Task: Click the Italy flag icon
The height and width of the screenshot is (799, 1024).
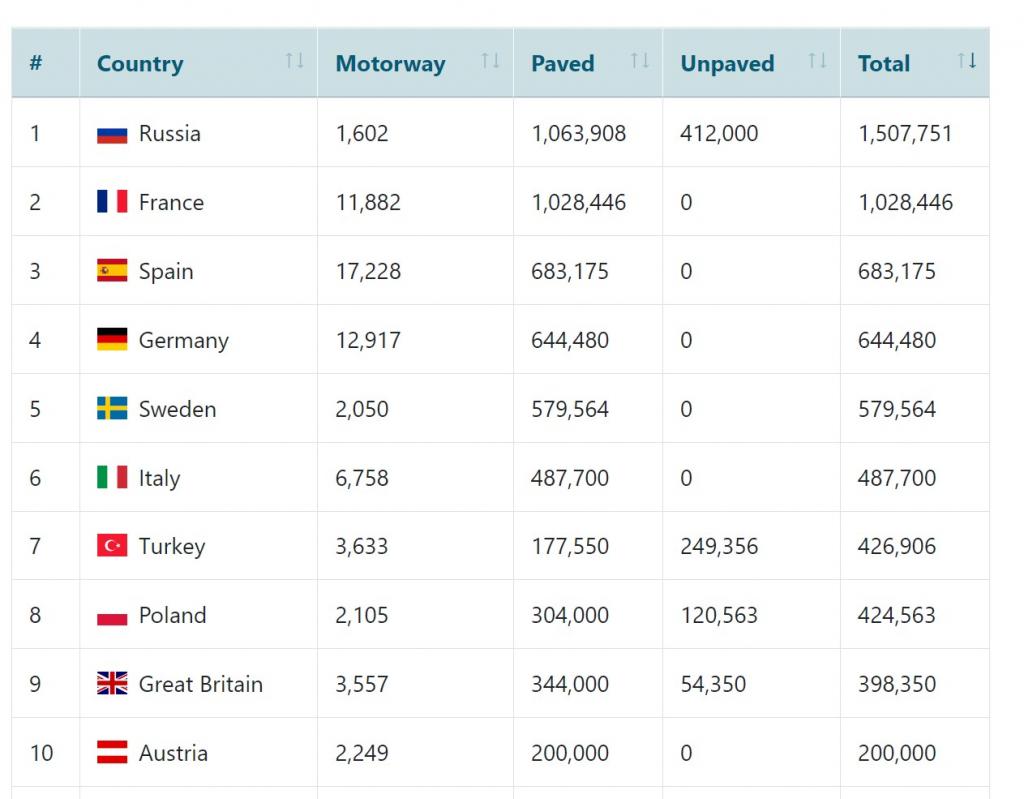Action: pyautogui.click(x=112, y=478)
